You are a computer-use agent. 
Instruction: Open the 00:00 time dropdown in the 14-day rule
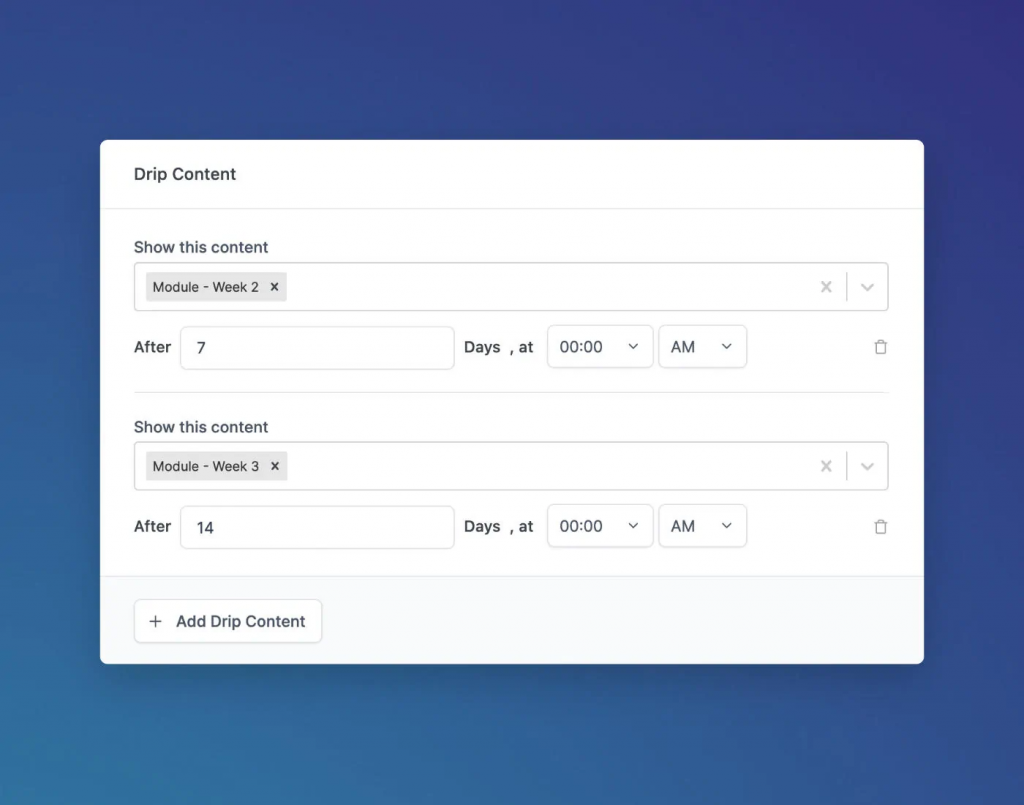[600, 527]
